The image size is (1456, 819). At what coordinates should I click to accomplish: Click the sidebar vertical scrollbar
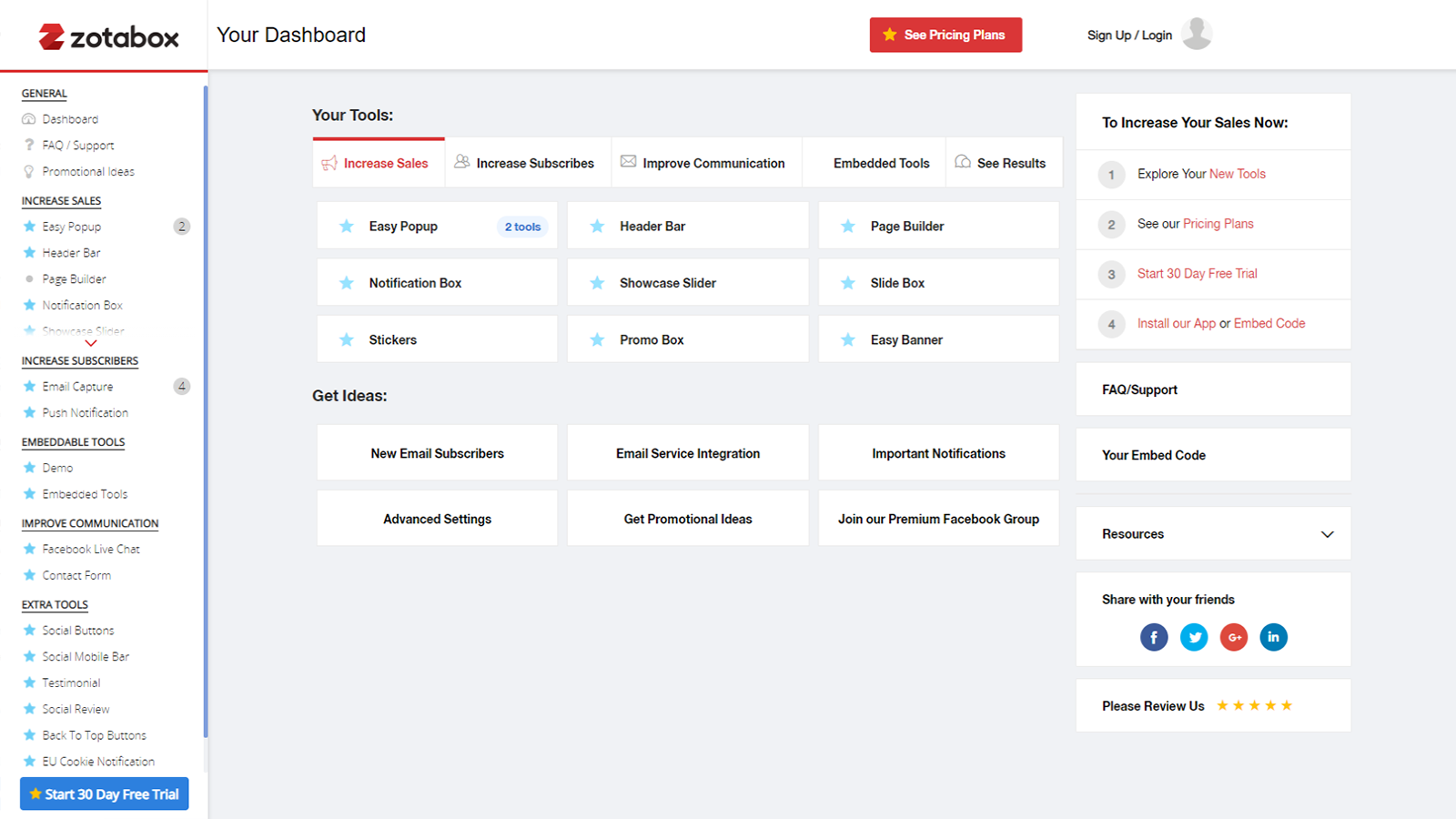206,409
